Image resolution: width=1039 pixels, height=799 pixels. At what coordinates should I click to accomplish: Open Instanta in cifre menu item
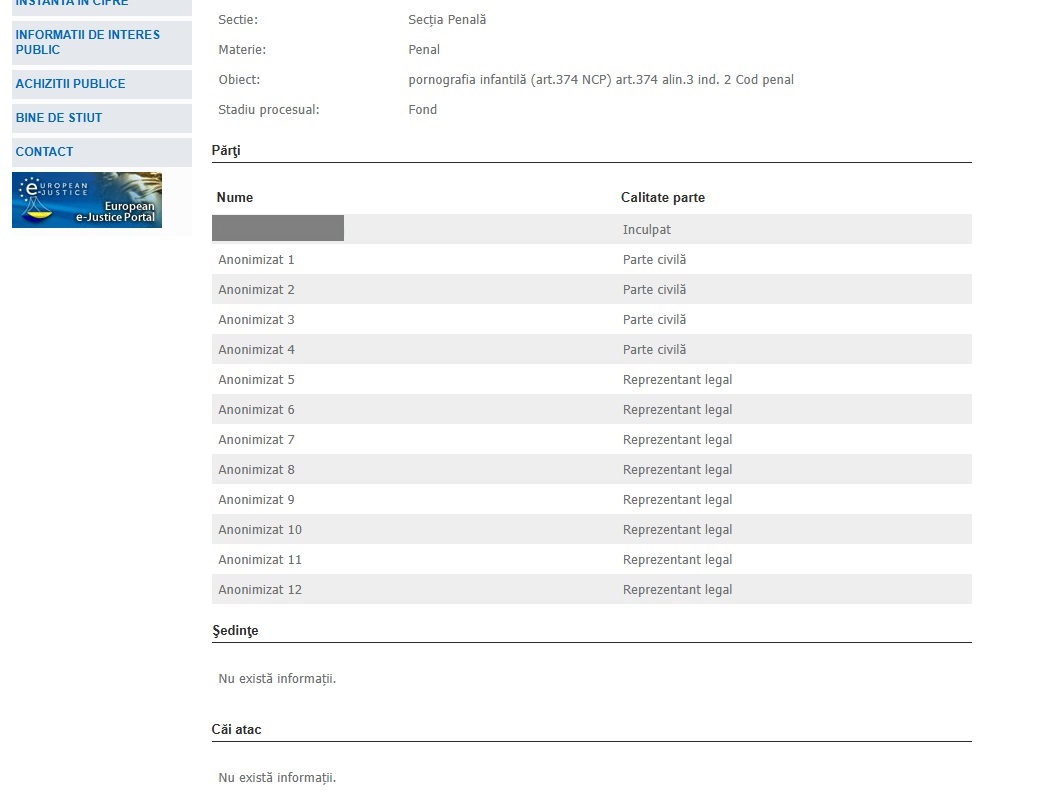(101, 5)
